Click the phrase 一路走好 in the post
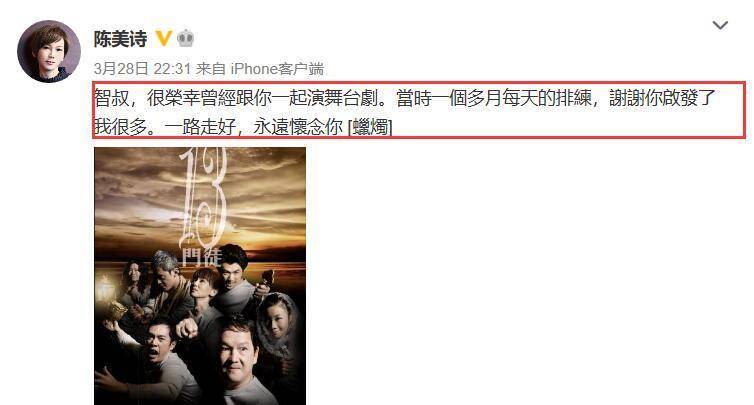The image size is (754, 405). [x=200, y=127]
